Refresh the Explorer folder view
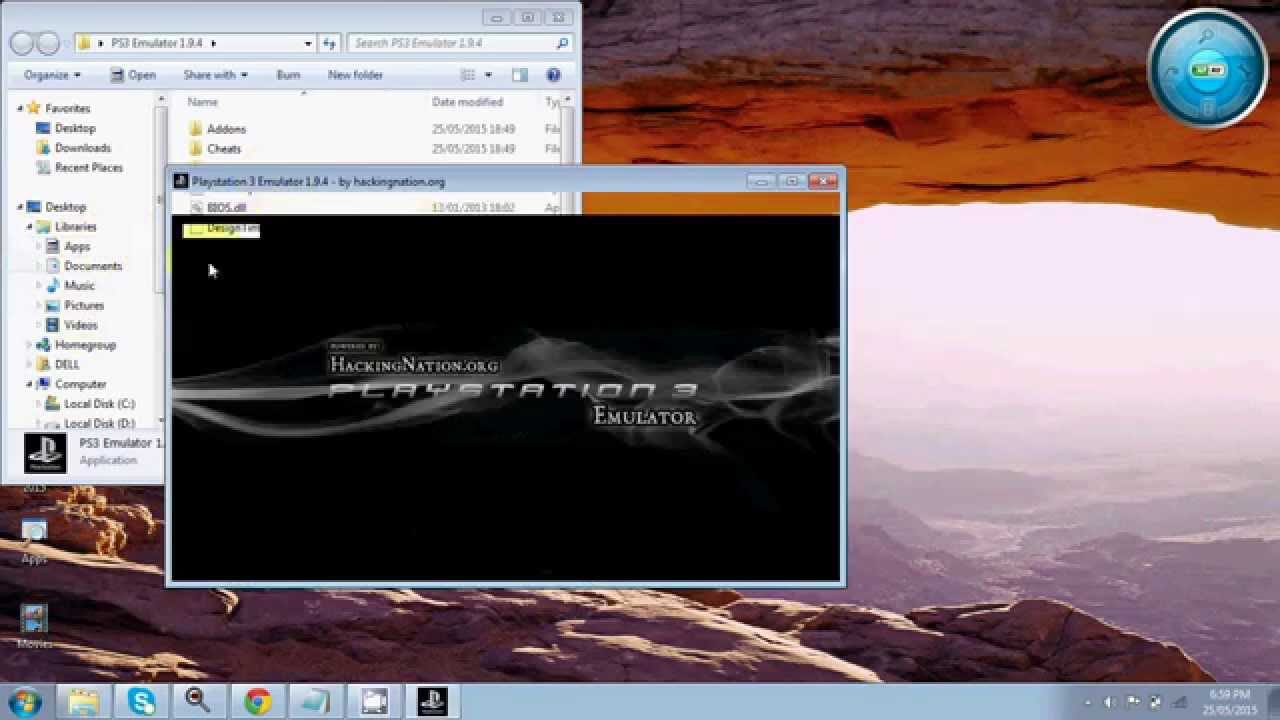 330,43
